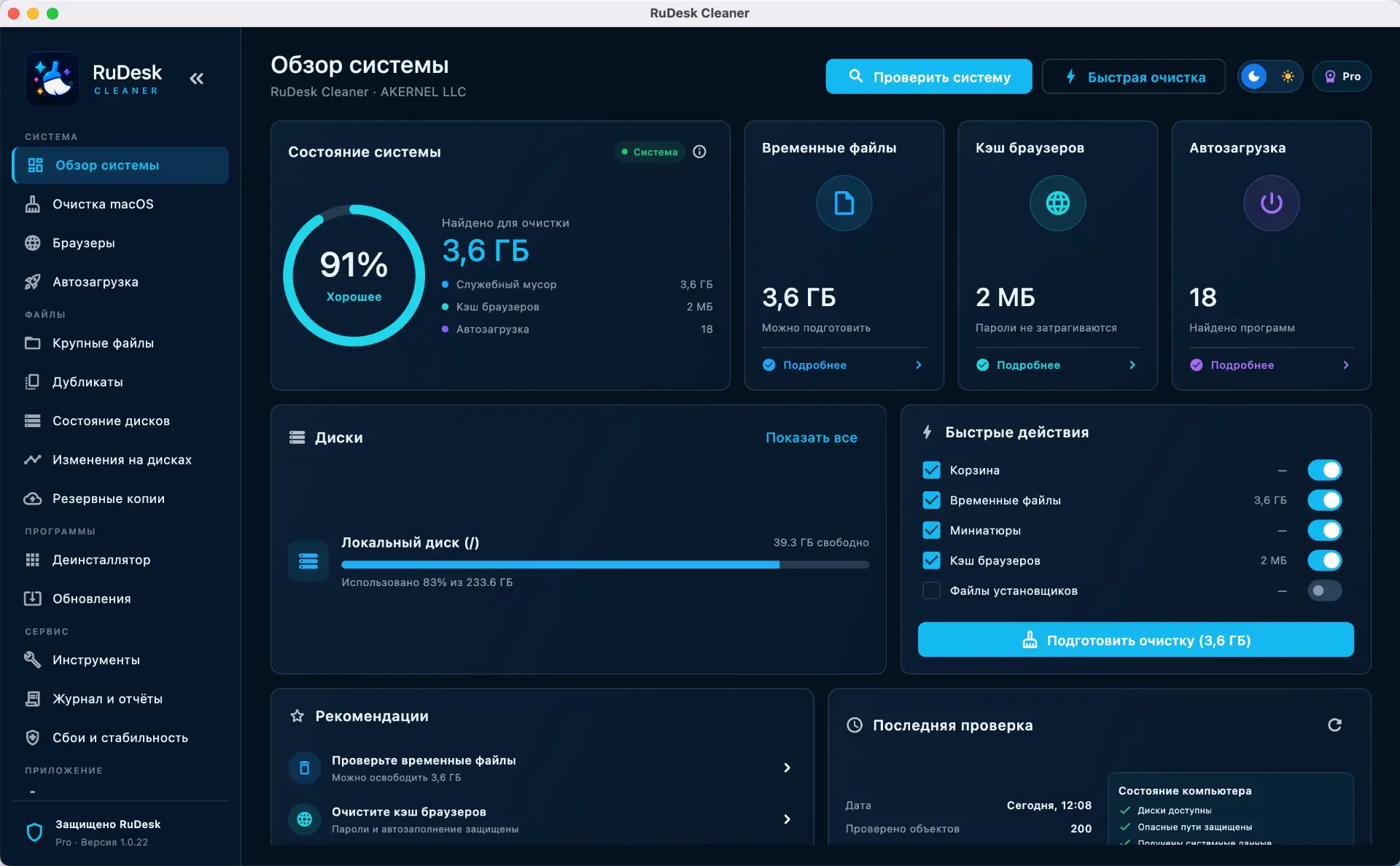Refresh the last check with reload icon
Viewport: 1400px width, 866px height.
click(x=1334, y=725)
